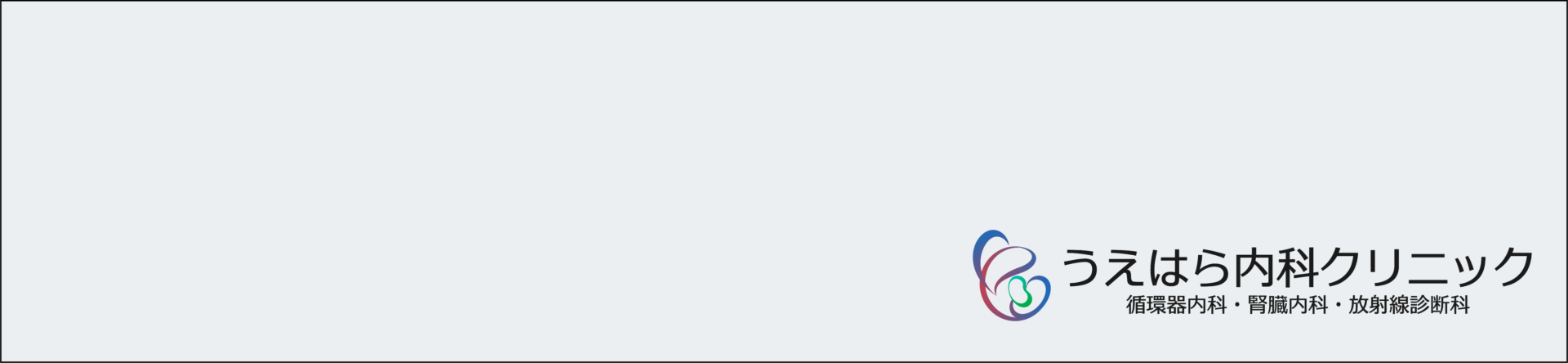
Task: Click the 内科 kanji in the large title
Action: point(1276,267)
